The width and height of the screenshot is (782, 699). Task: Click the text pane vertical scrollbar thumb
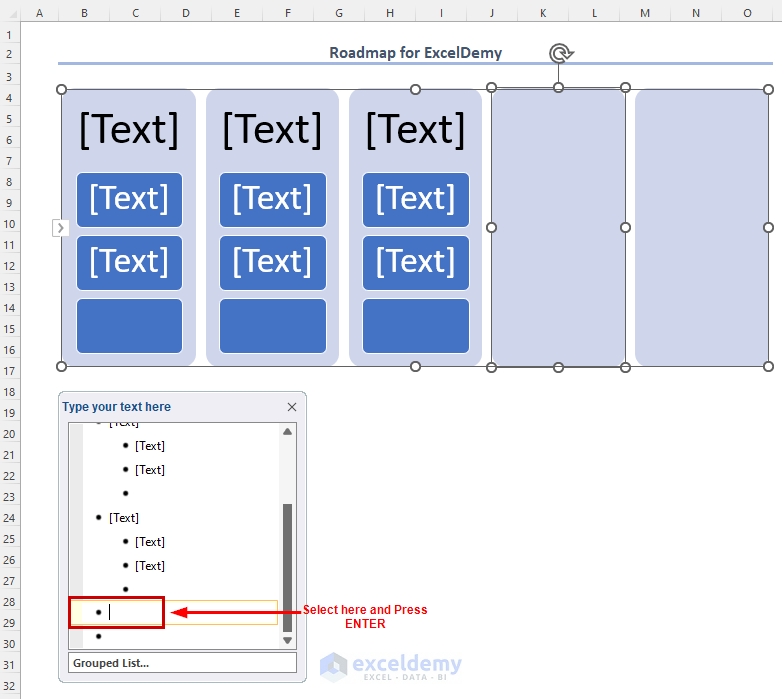pyautogui.click(x=287, y=567)
